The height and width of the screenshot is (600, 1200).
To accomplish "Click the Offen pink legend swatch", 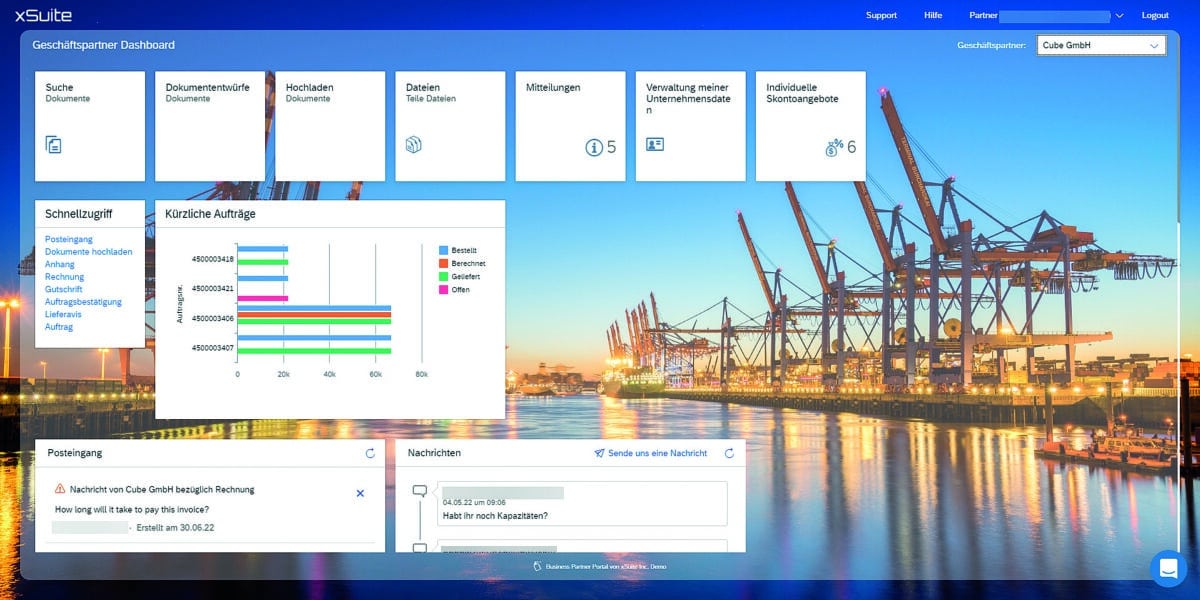I will point(444,290).
